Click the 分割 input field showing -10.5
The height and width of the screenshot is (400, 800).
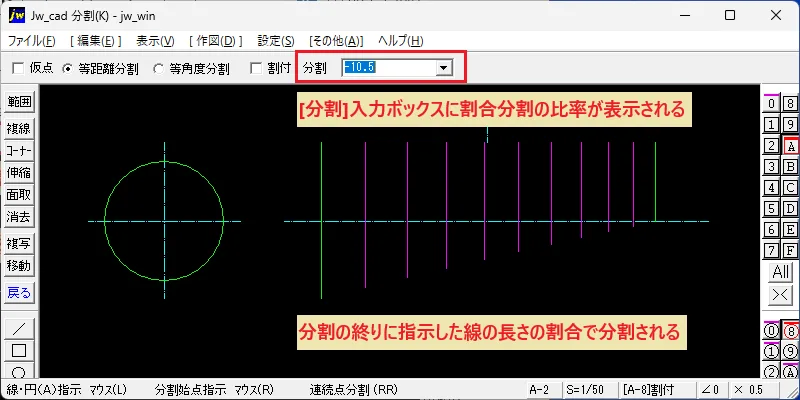pyautogui.click(x=389, y=67)
